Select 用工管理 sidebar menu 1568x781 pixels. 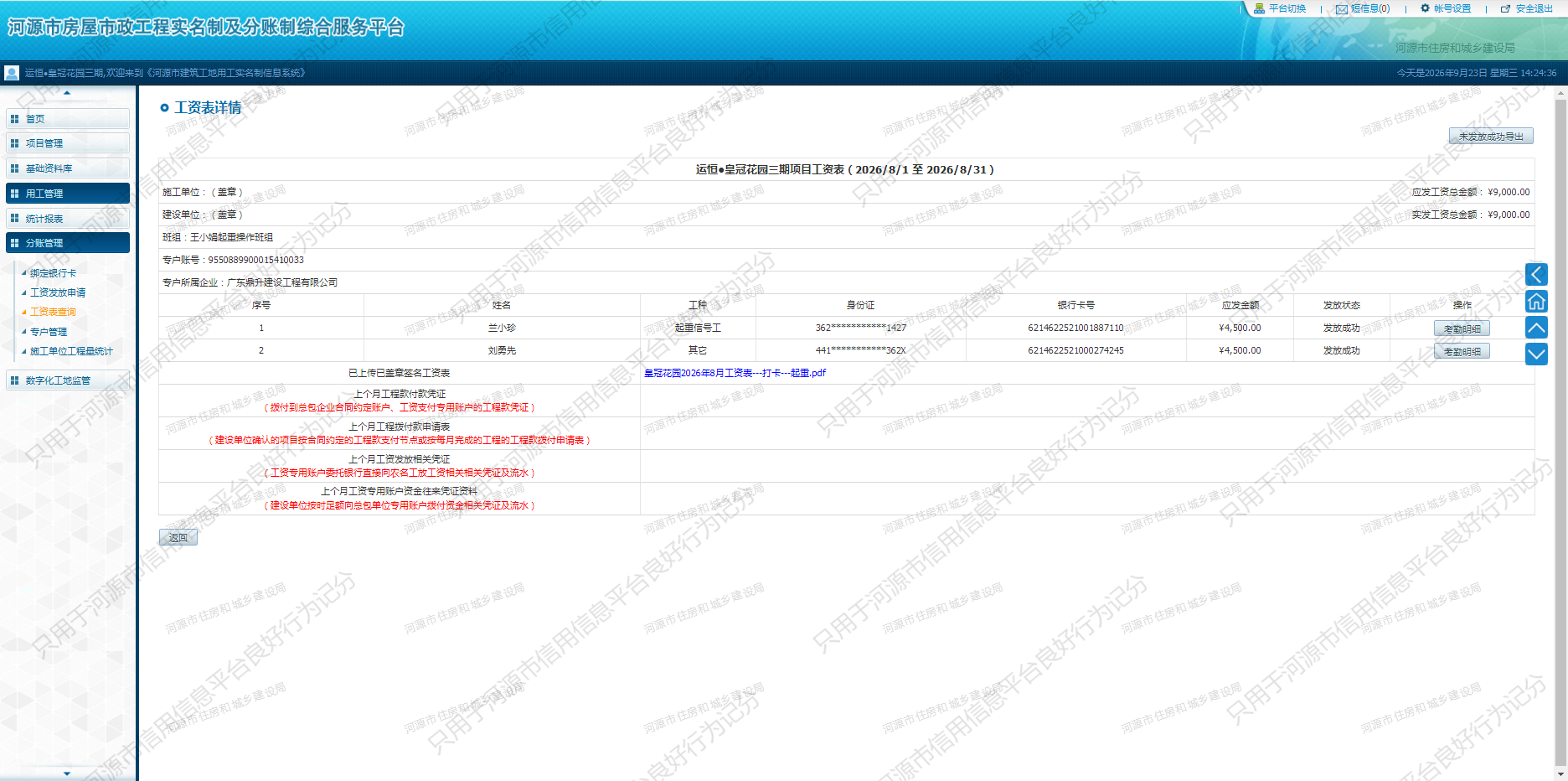tap(68, 194)
